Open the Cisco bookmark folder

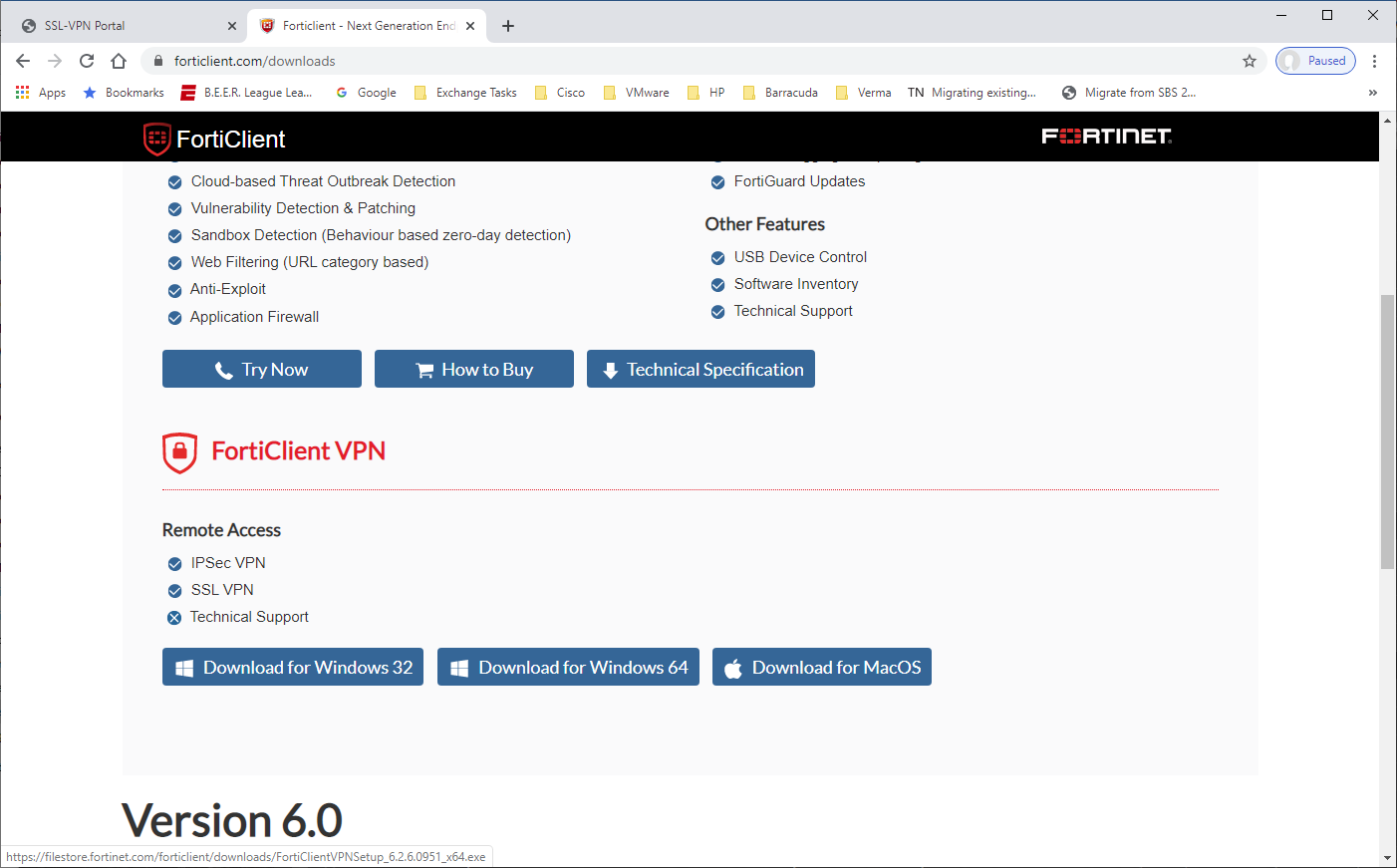560,93
